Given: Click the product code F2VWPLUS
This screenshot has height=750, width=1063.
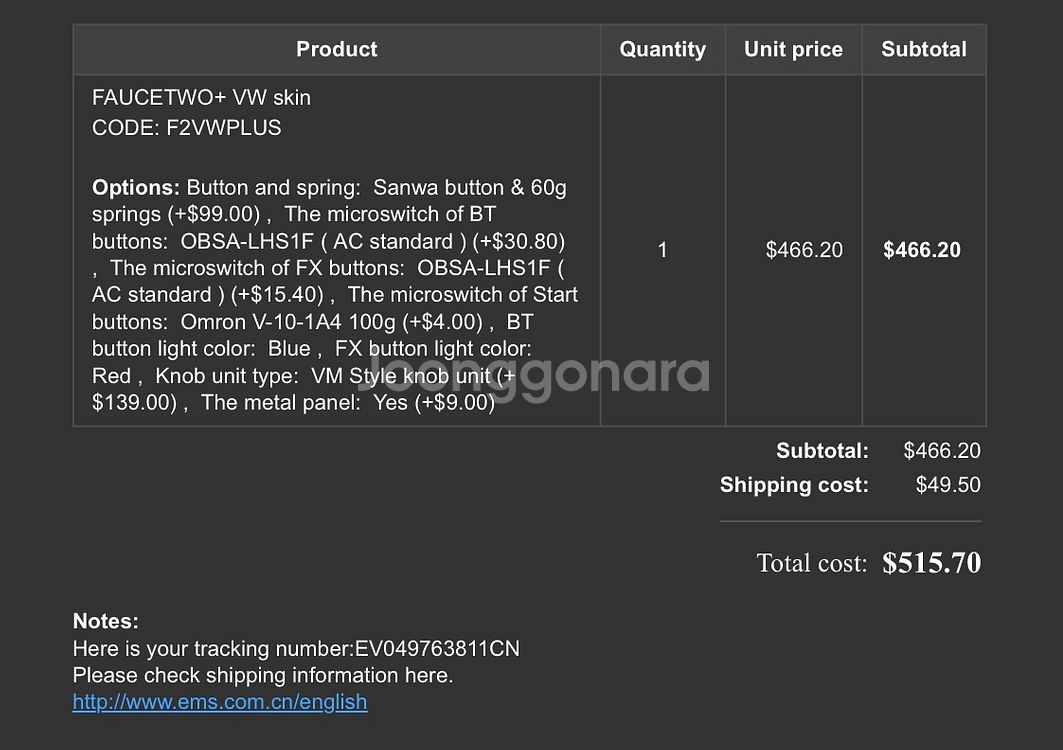Looking at the screenshot, I should pyautogui.click(x=224, y=127).
